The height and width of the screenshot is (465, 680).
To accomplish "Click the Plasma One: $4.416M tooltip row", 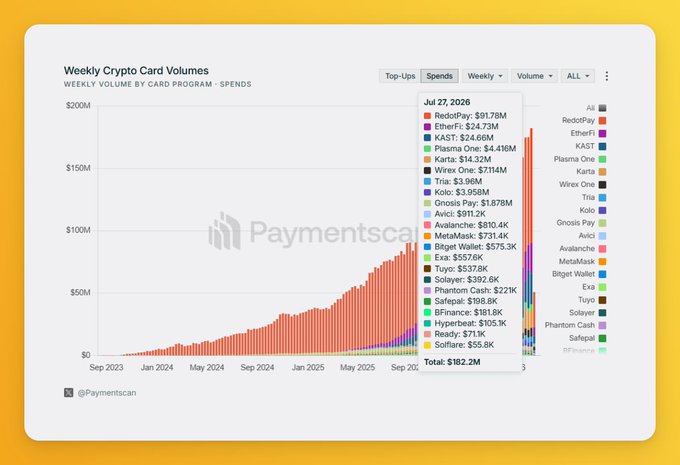I will tap(470, 149).
